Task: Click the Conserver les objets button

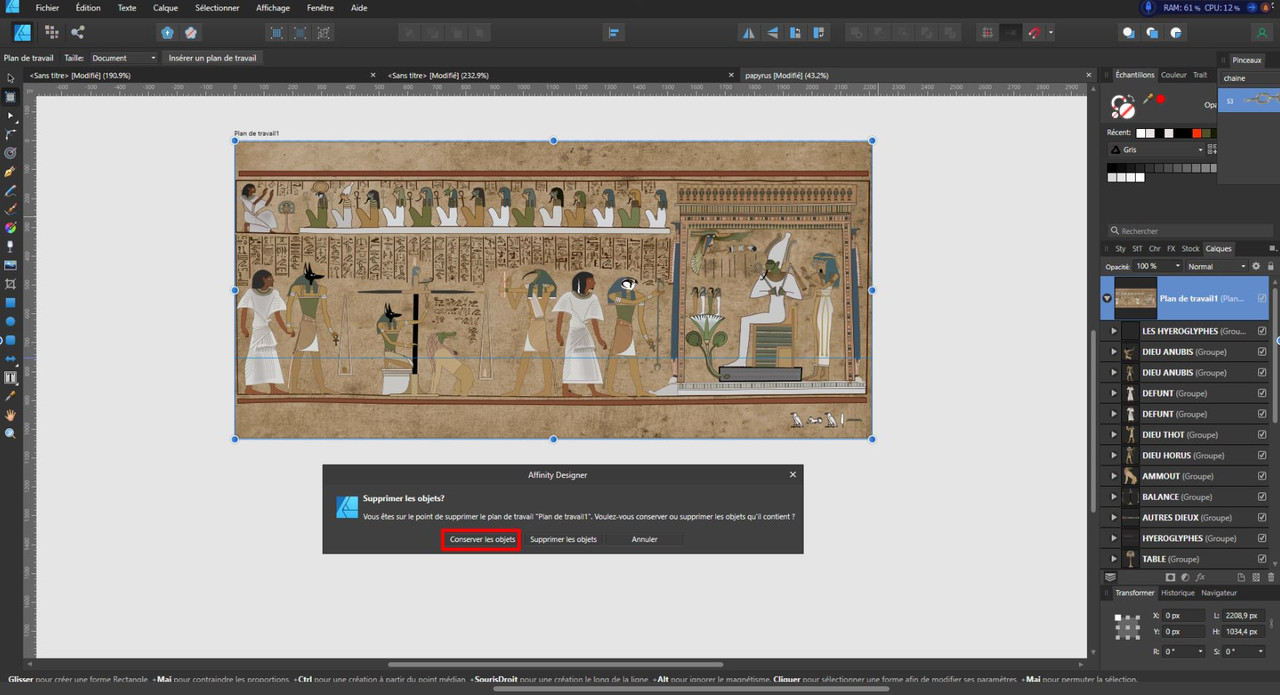Action: 482,539
